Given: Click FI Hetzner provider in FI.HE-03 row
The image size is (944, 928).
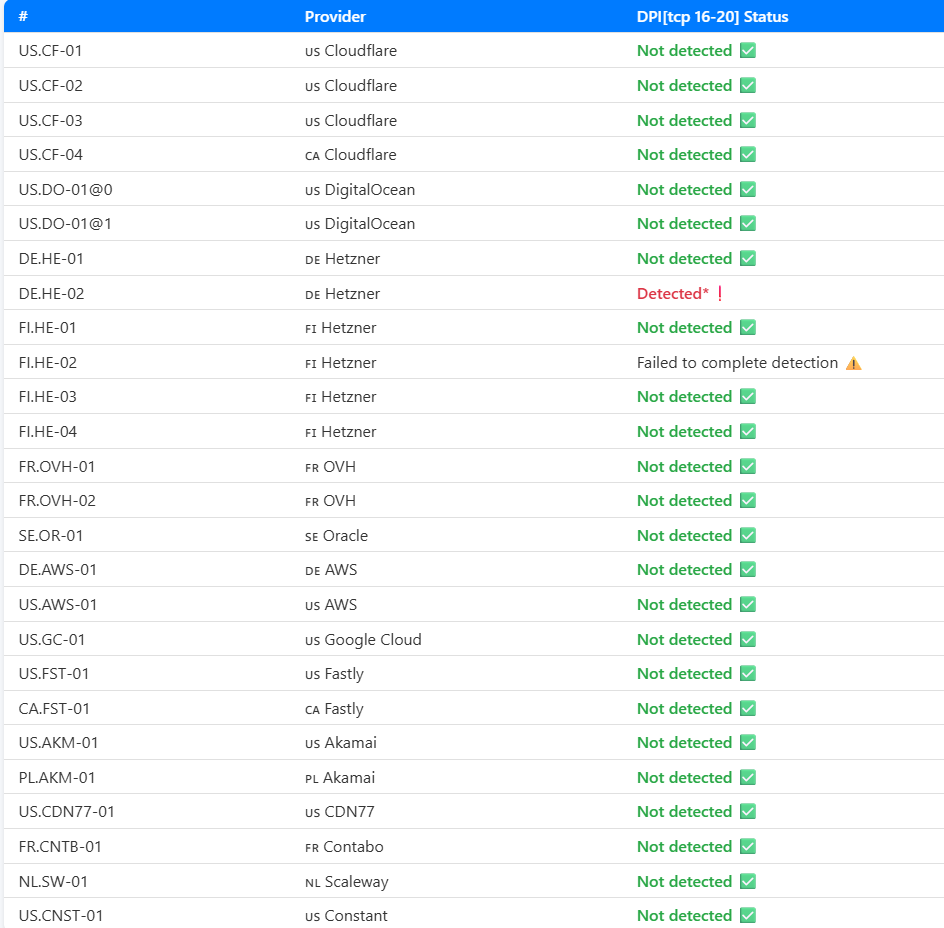Looking at the screenshot, I should [x=340, y=397].
